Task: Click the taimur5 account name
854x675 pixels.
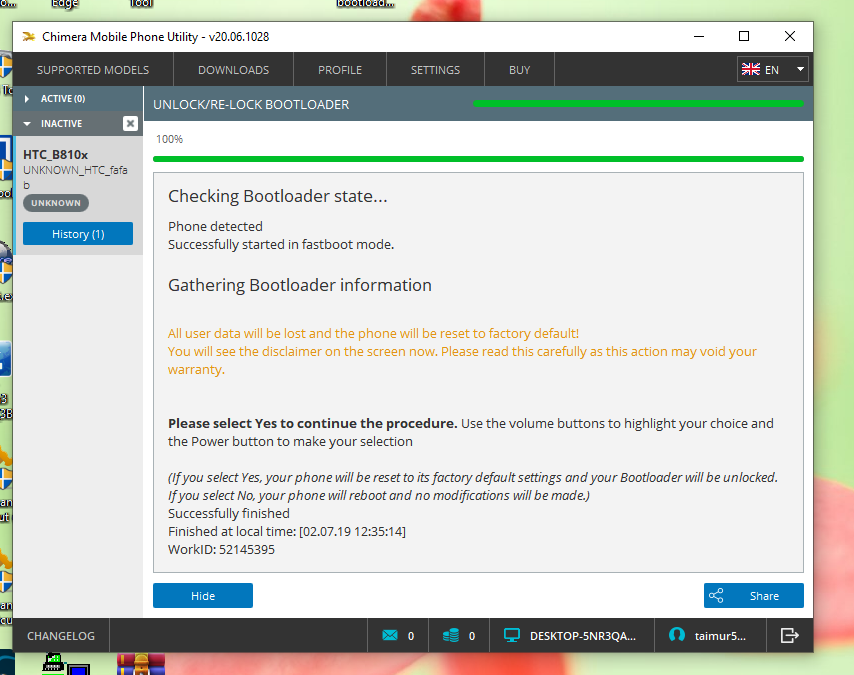Action: coord(720,636)
